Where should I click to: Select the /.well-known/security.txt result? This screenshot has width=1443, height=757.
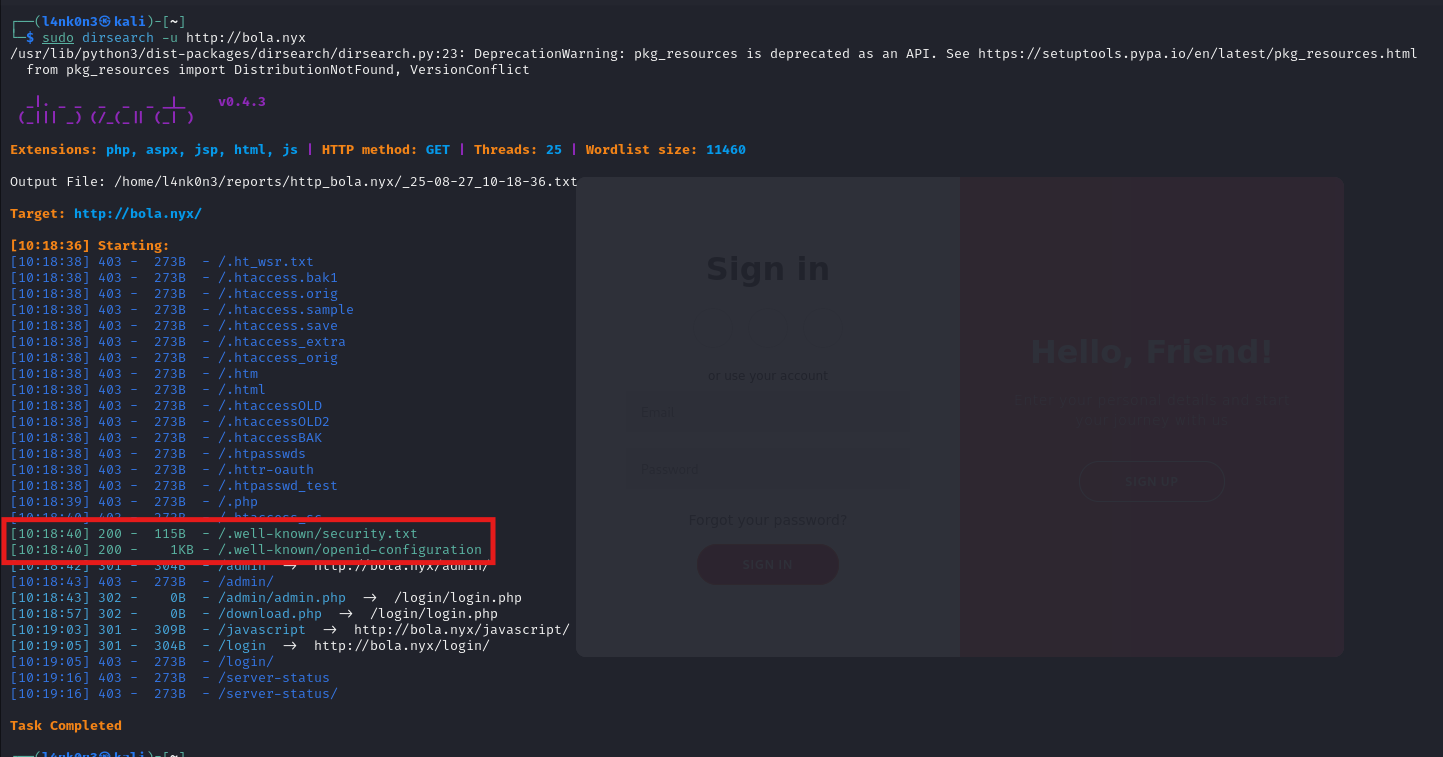point(317,534)
